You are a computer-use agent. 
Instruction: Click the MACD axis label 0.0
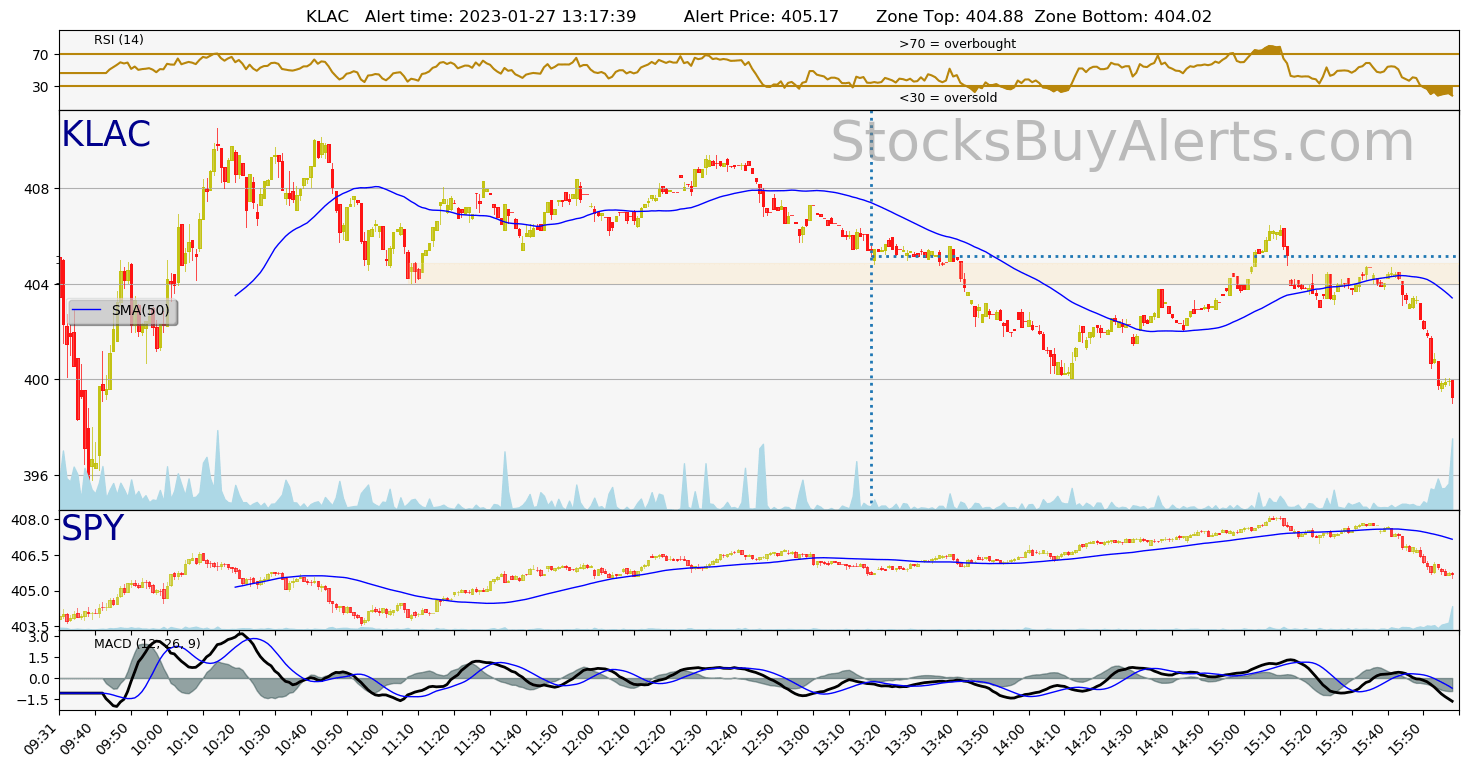pos(39,679)
